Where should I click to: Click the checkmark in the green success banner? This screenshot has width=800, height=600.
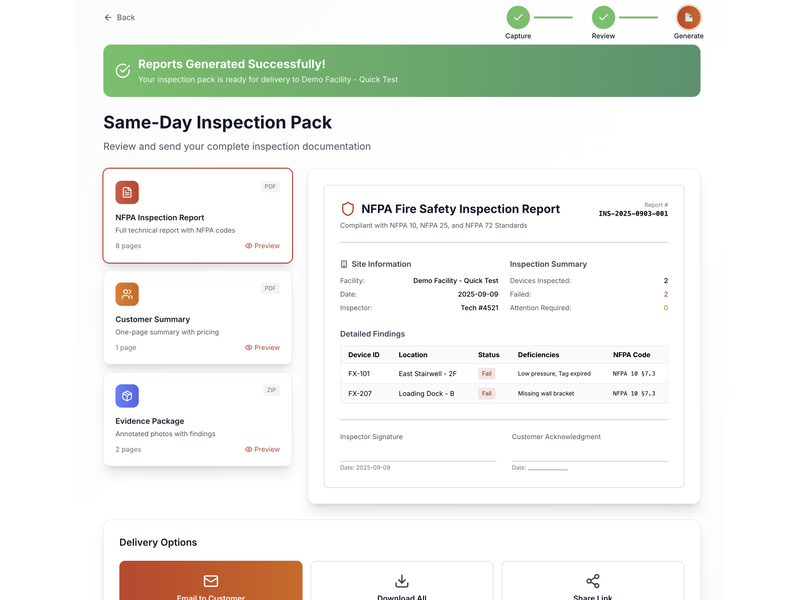pyautogui.click(x=123, y=70)
